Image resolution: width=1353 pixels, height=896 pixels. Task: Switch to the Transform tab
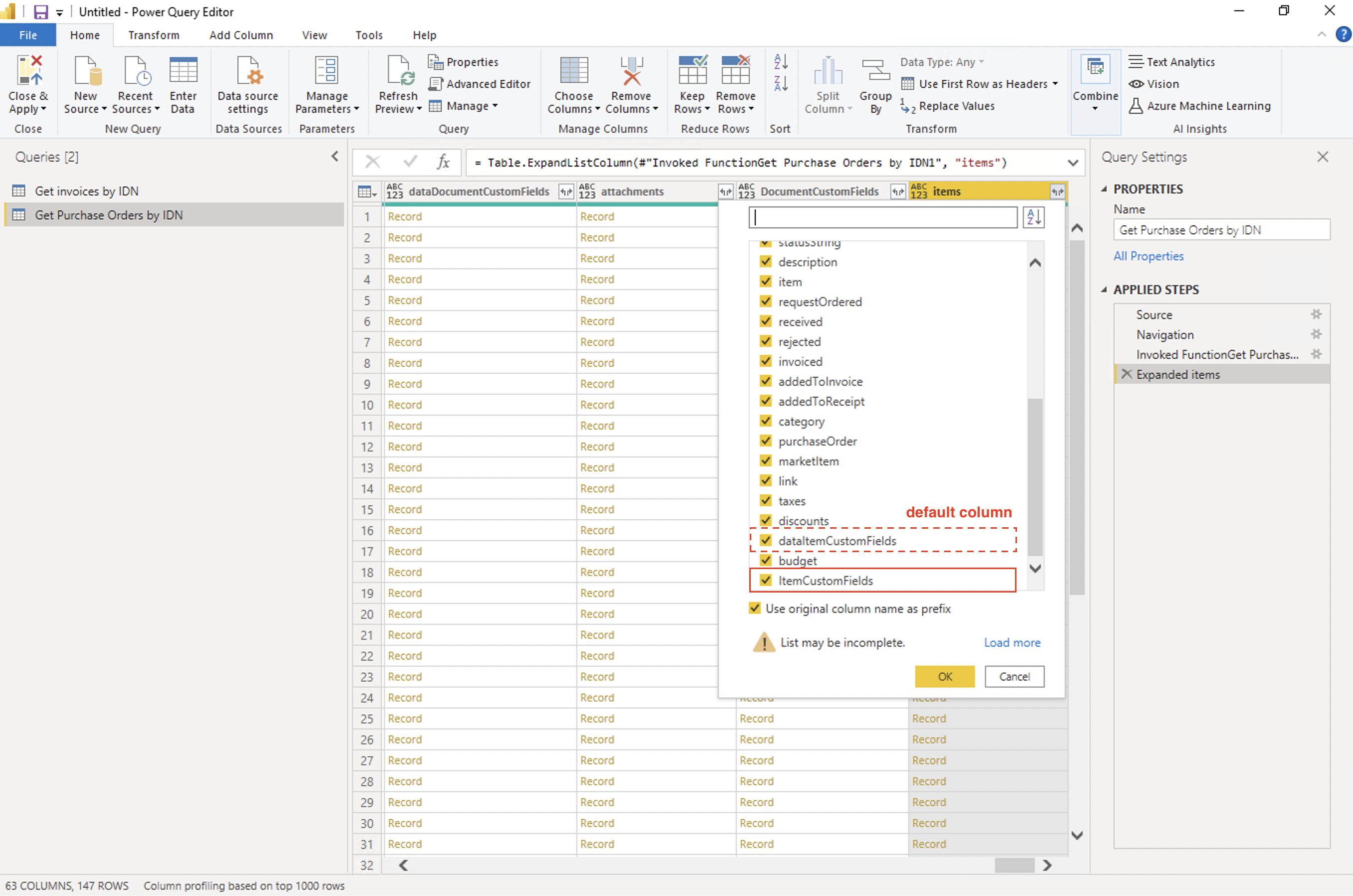153,35
